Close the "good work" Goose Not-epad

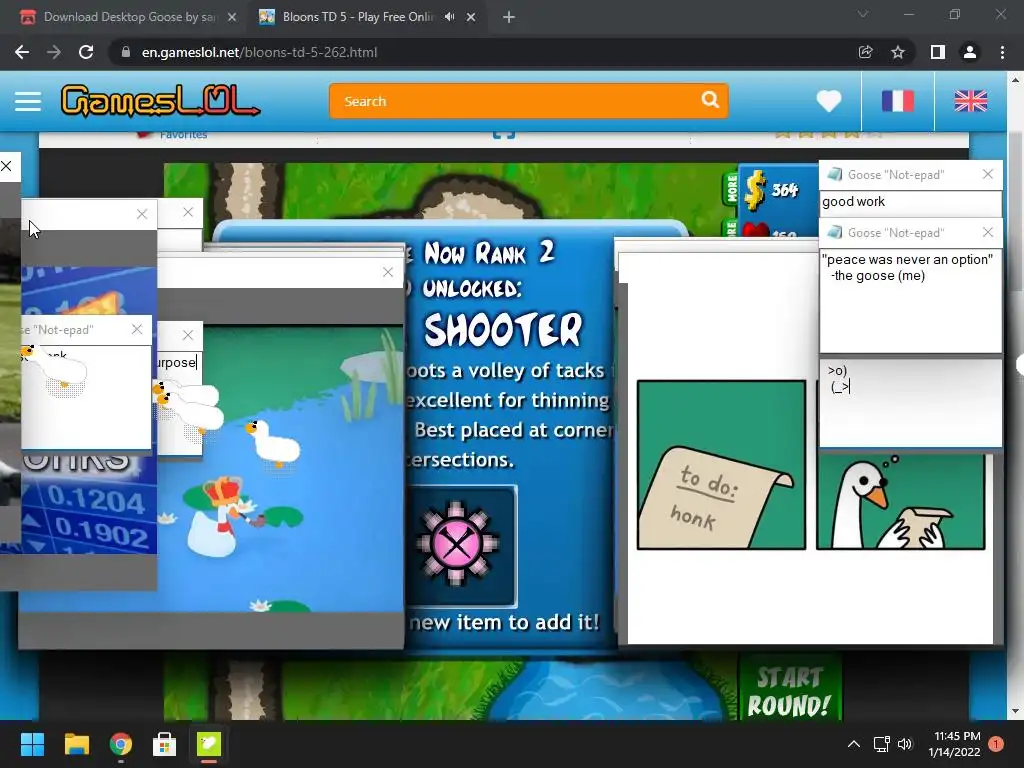(987, 174)
